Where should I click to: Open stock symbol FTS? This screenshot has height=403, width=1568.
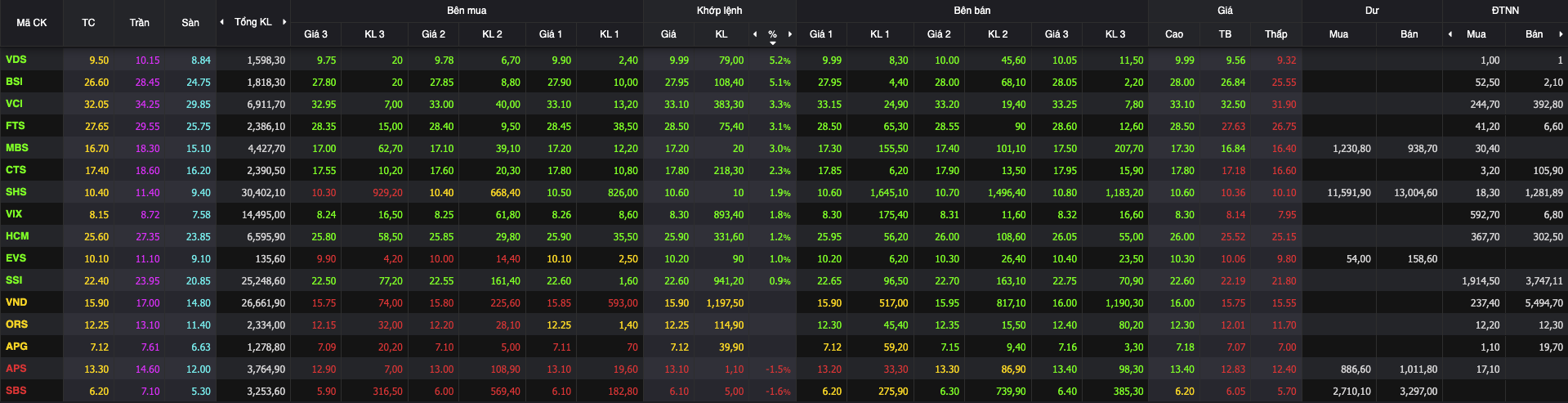pyautogui.click(x=16, y=126)
